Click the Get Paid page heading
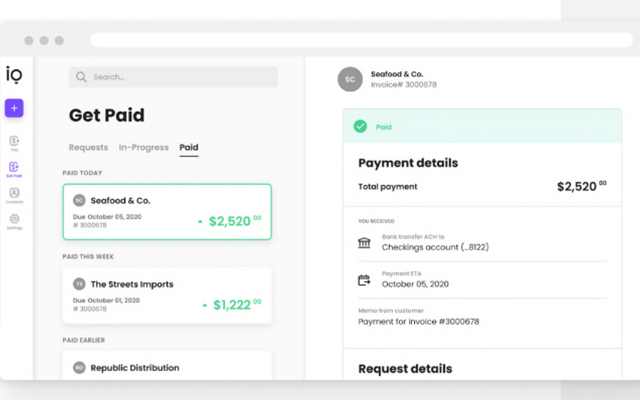The width and height of the screenshot is (640, 400). pos(107,115)
